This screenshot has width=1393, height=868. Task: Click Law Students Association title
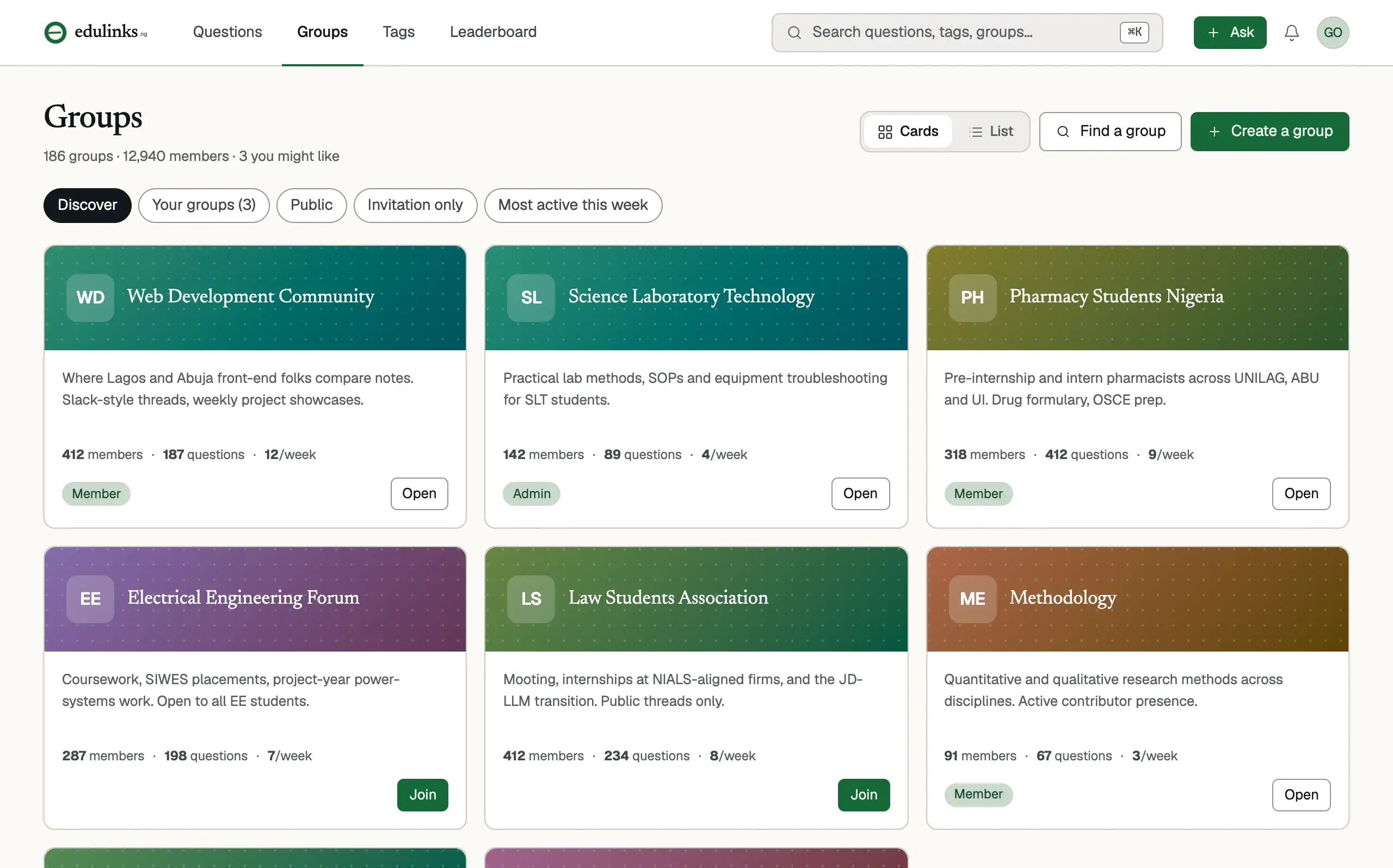[x=668, y=598]
